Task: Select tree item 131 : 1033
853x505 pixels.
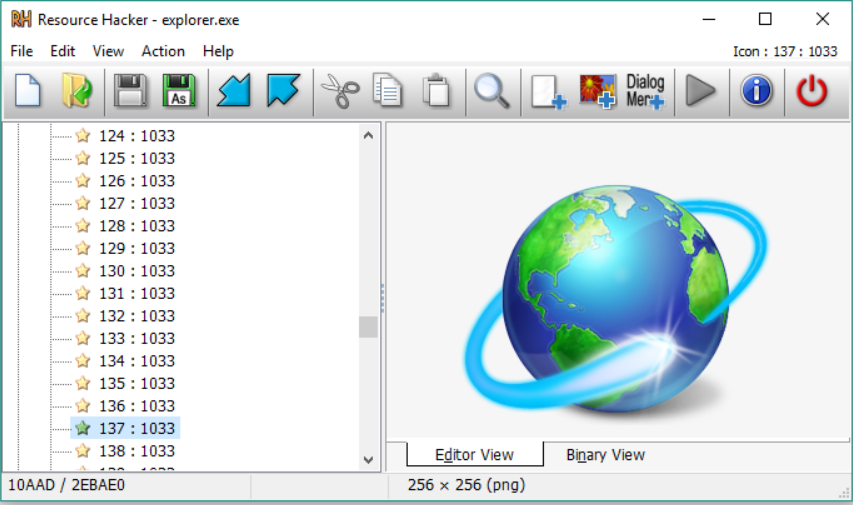Action: (137, 293)
